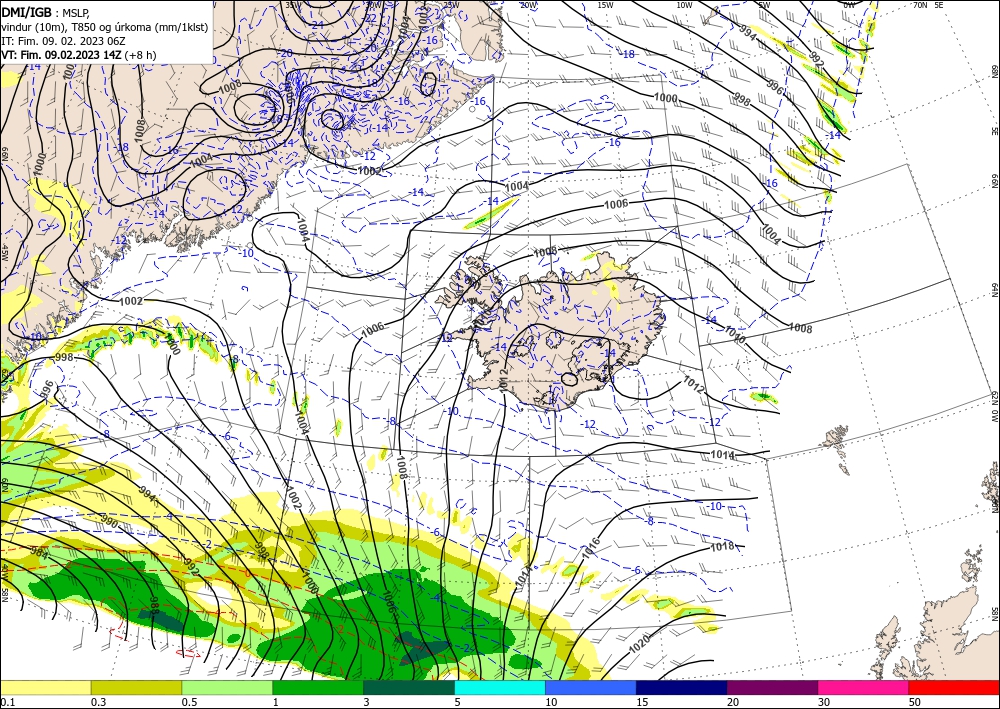Viewport: 1000px width, 709px height.
Task: Click the yellow 0.1–0.3 legend swatch
Action: [45, 687]
